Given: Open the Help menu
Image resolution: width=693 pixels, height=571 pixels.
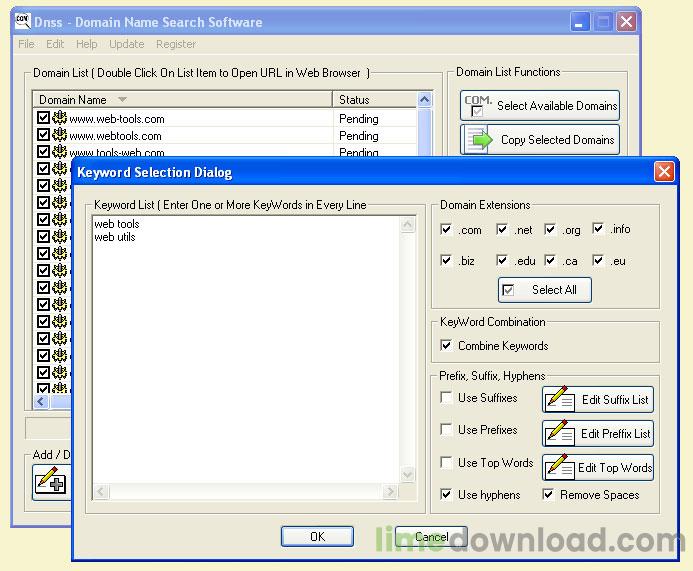Looking at the screenshot, I should tap(87, 44).
